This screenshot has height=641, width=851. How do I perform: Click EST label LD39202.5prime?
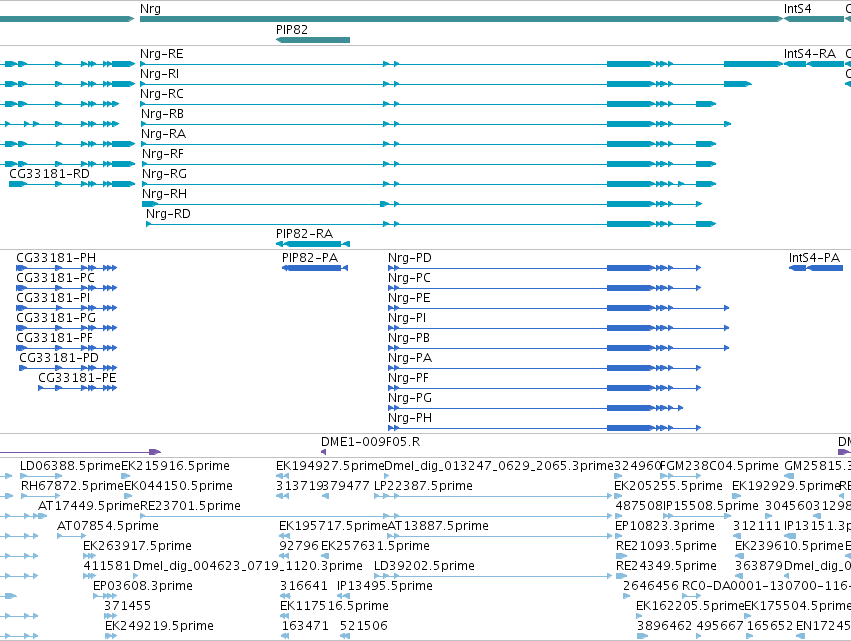pyautogui.click(x=424, y=566)
